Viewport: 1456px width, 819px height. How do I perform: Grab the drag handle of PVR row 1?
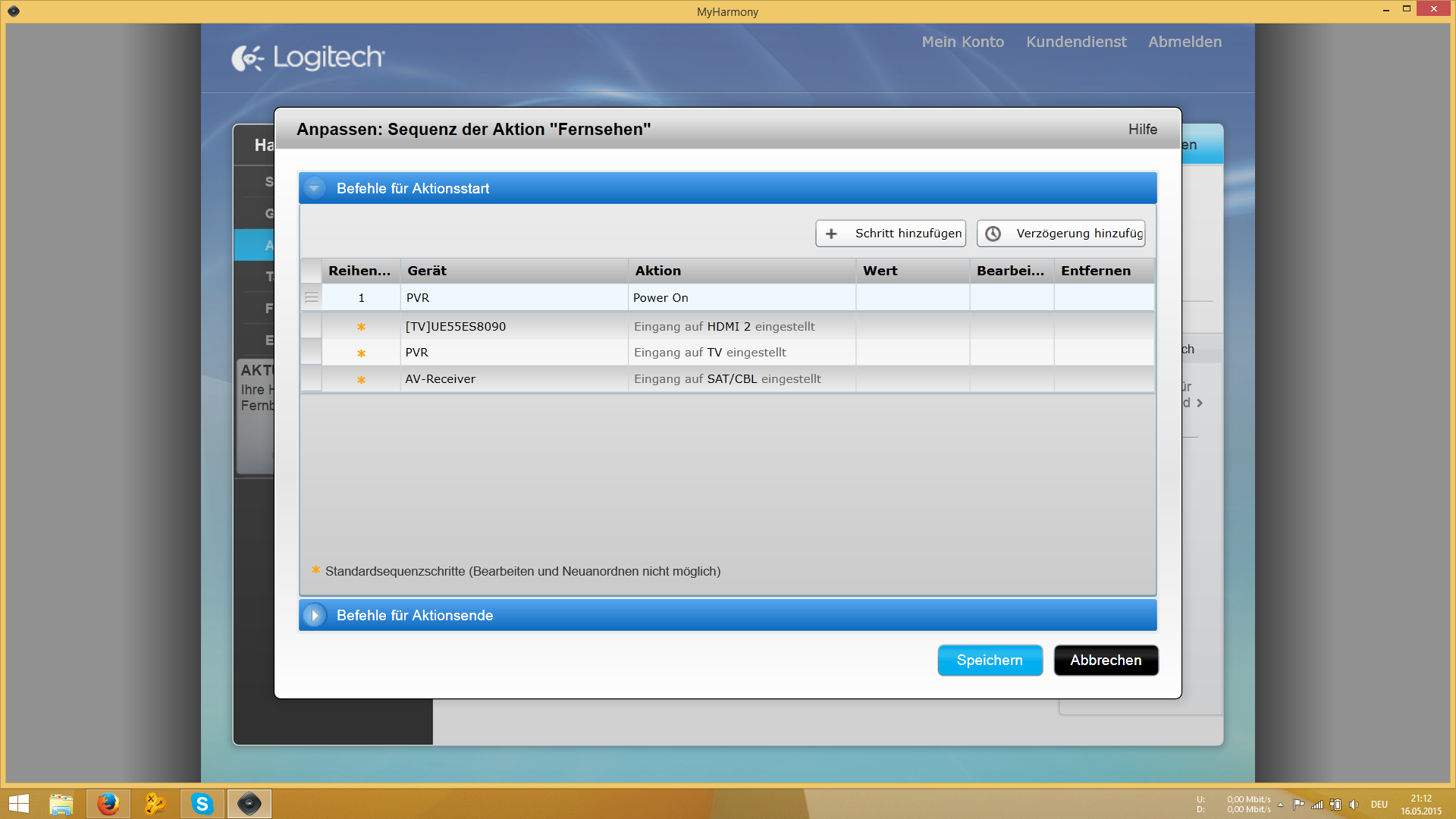click(311, 298)
